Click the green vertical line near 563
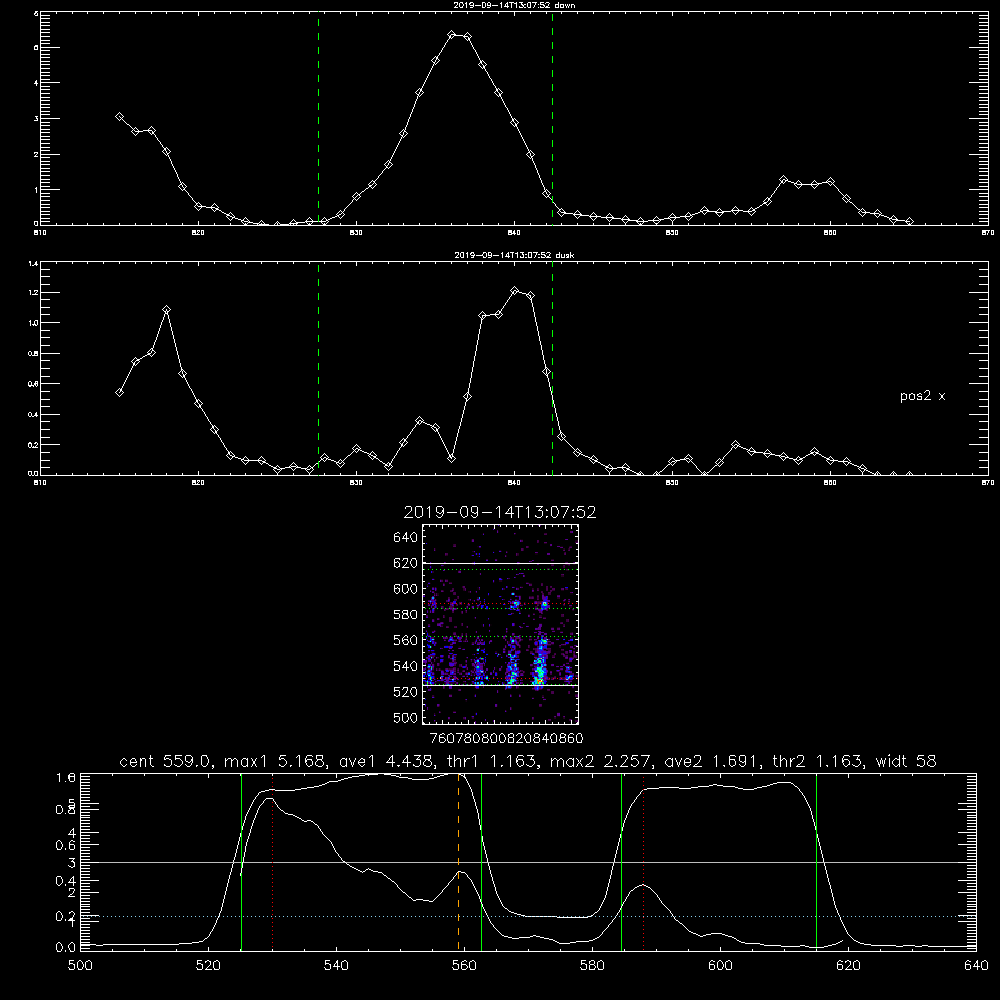 482,861
